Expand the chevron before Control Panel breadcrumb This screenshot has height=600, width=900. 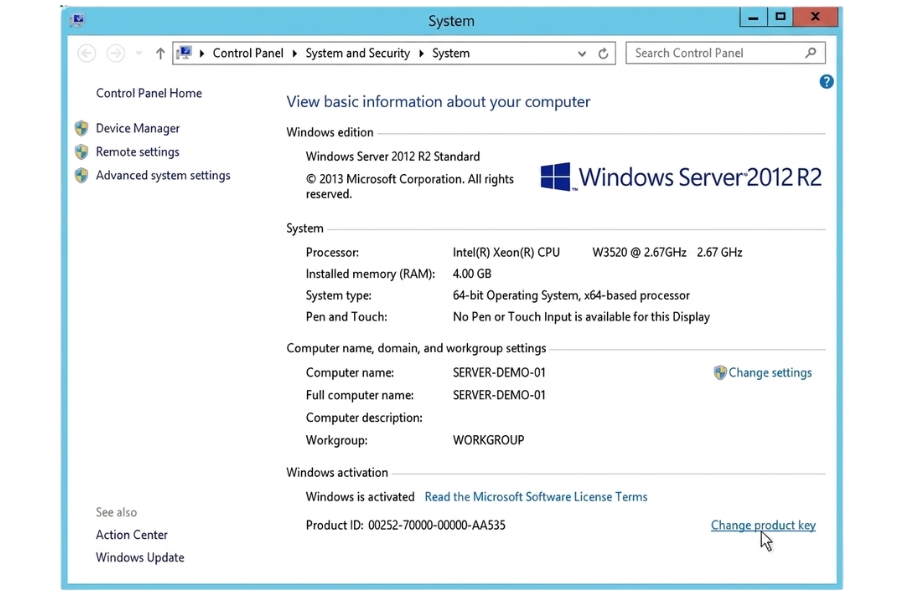click(x=201, y=53)
